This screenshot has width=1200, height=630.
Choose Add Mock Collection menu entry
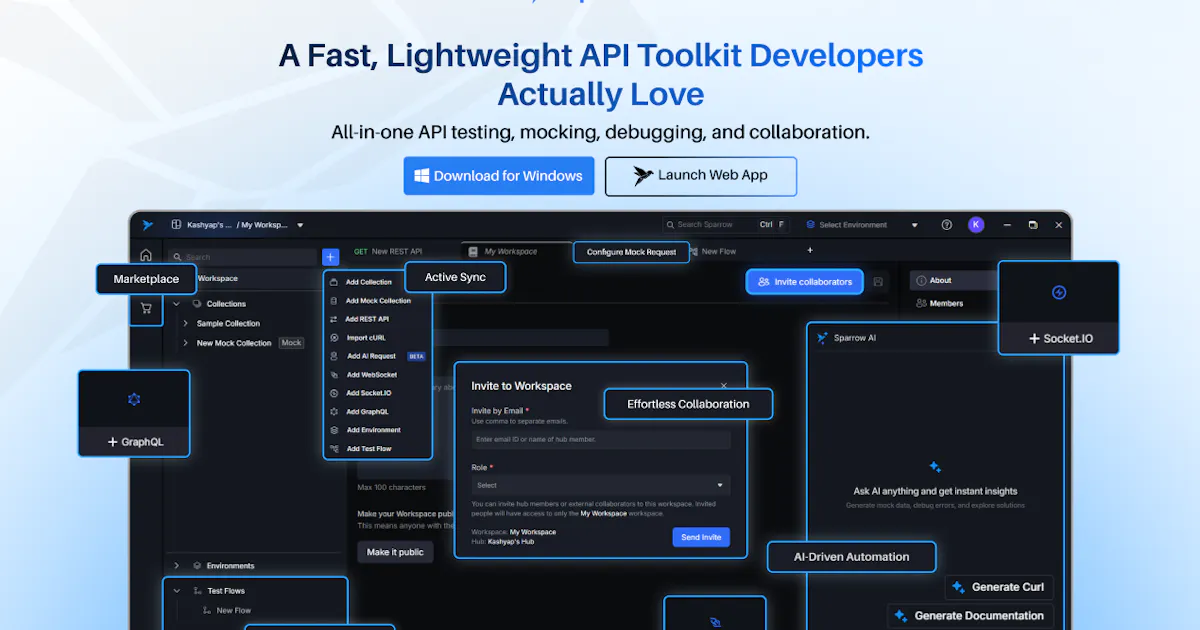377,301
